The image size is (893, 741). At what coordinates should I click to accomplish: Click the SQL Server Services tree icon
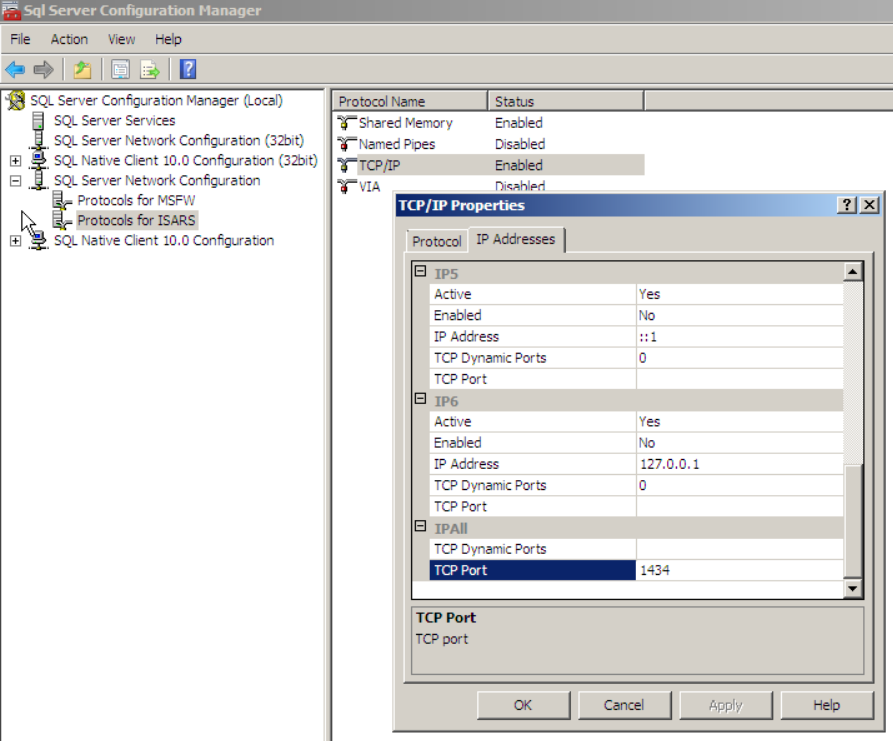tap(39, 121)
